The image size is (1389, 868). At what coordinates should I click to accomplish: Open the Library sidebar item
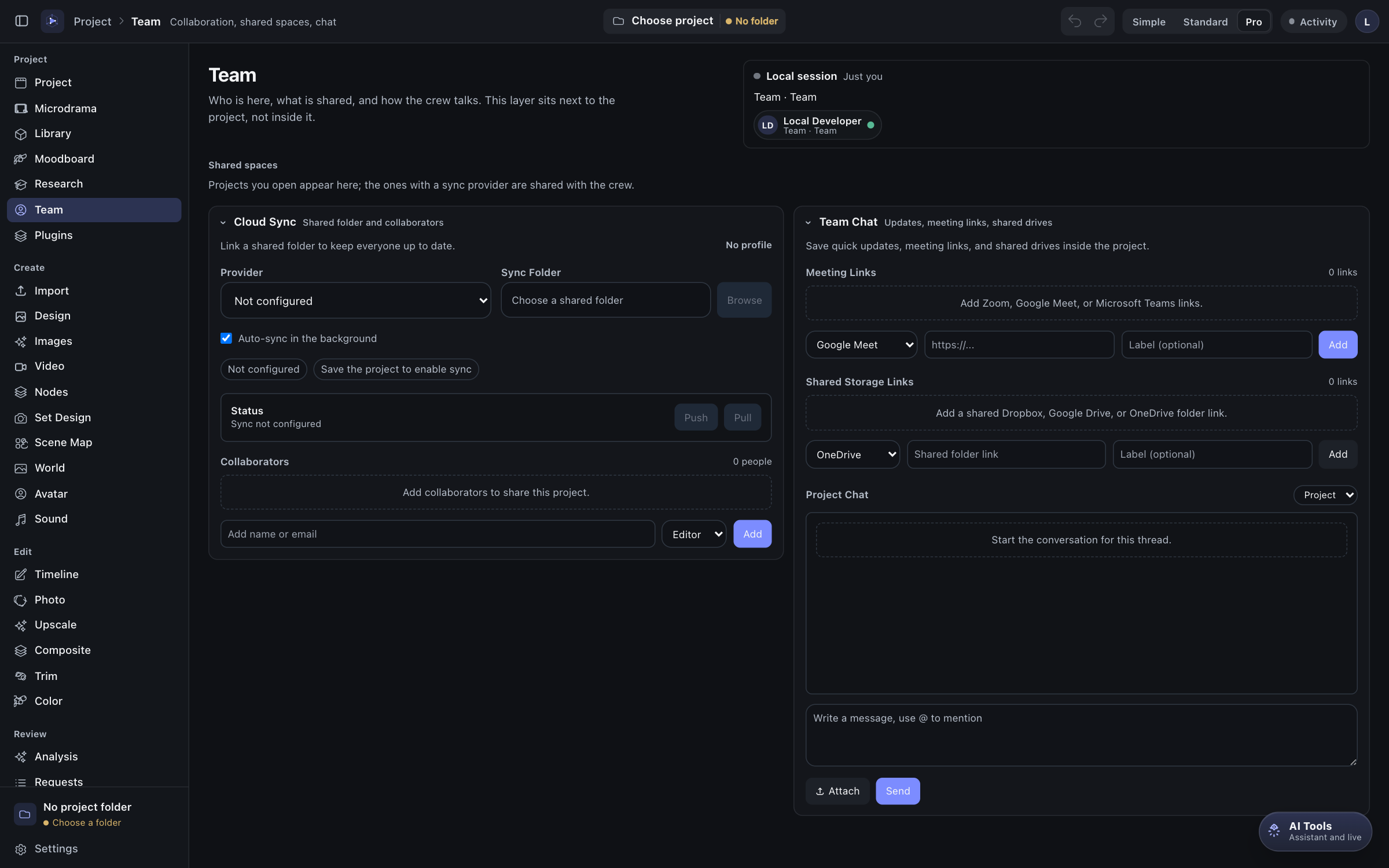coord(94,134)
